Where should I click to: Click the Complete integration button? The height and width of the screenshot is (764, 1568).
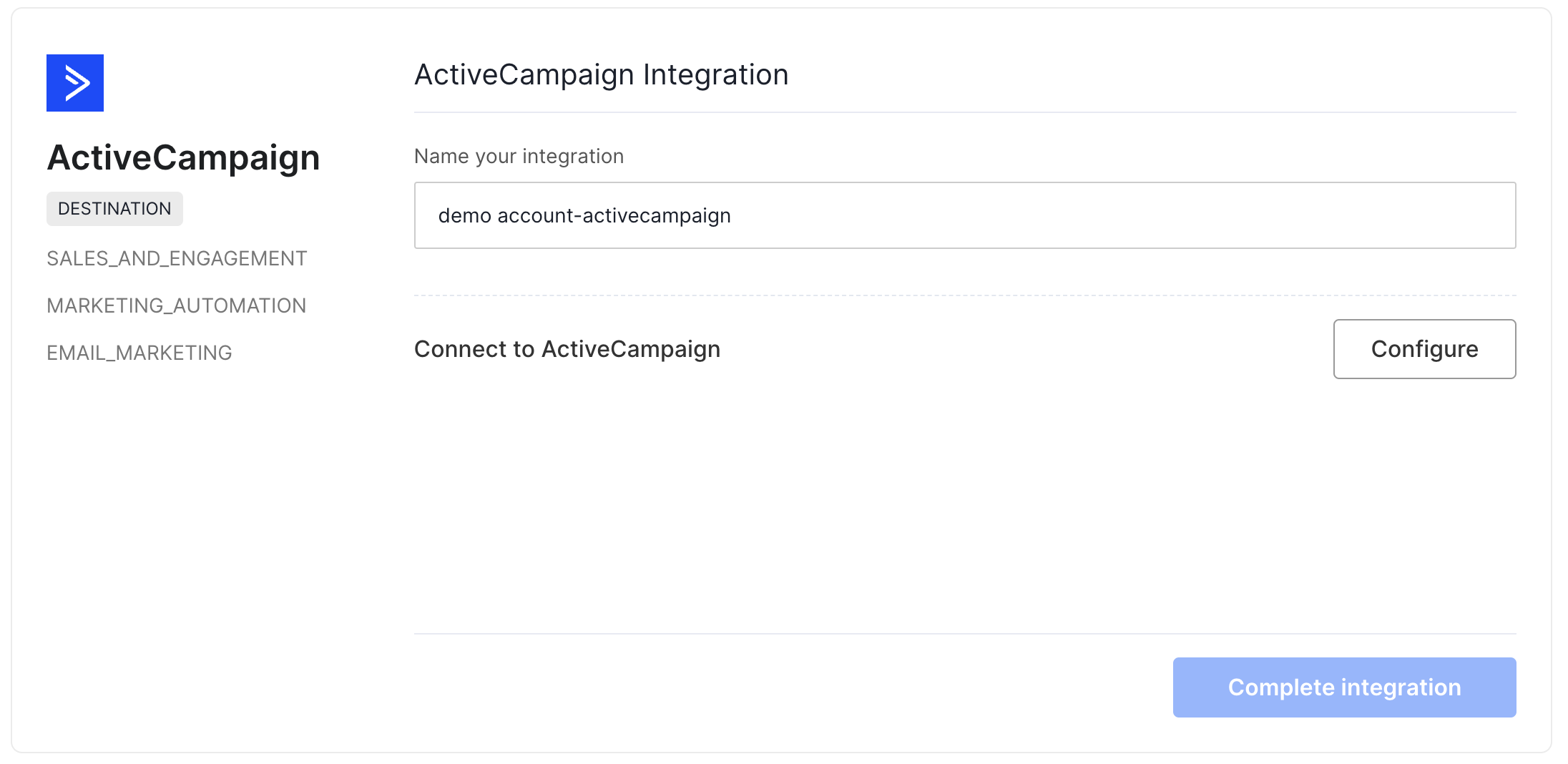point(1343,687)
